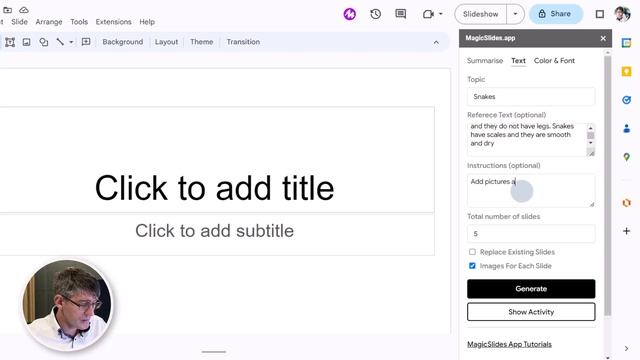The image size is (640, 360).
Task: Click the Theme toolbar button
Action: pyautogui.click(x=202, y=42)
